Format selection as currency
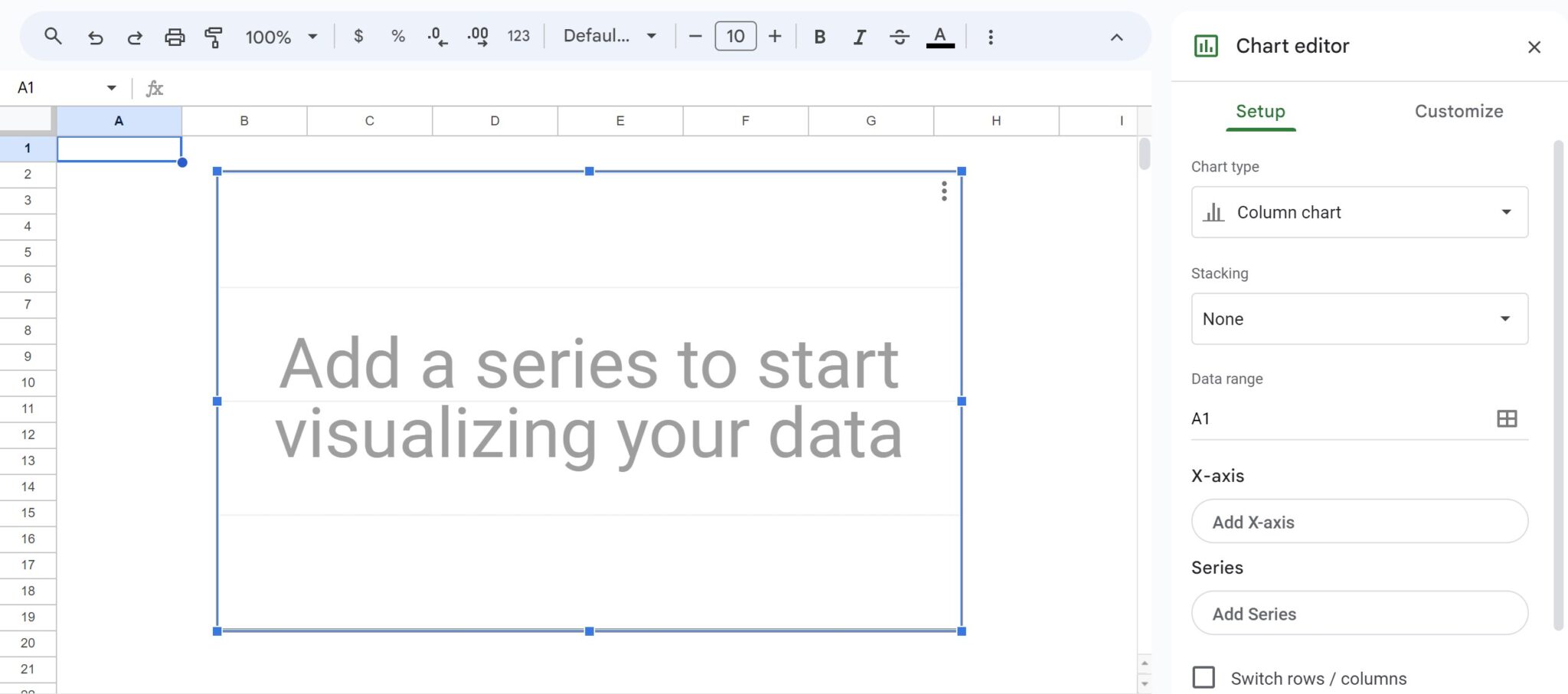Image resolution: width=1568 pixels, height=694 pixels. coord(358,36)
